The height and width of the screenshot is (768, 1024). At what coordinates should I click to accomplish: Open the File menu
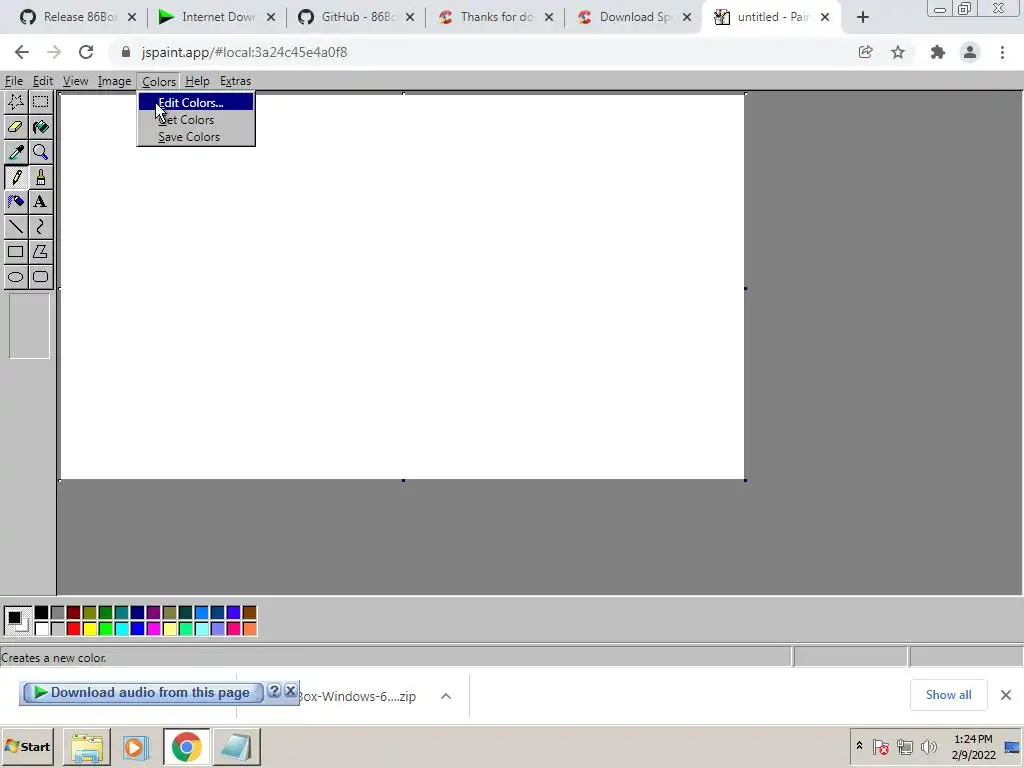click(14, 81)
